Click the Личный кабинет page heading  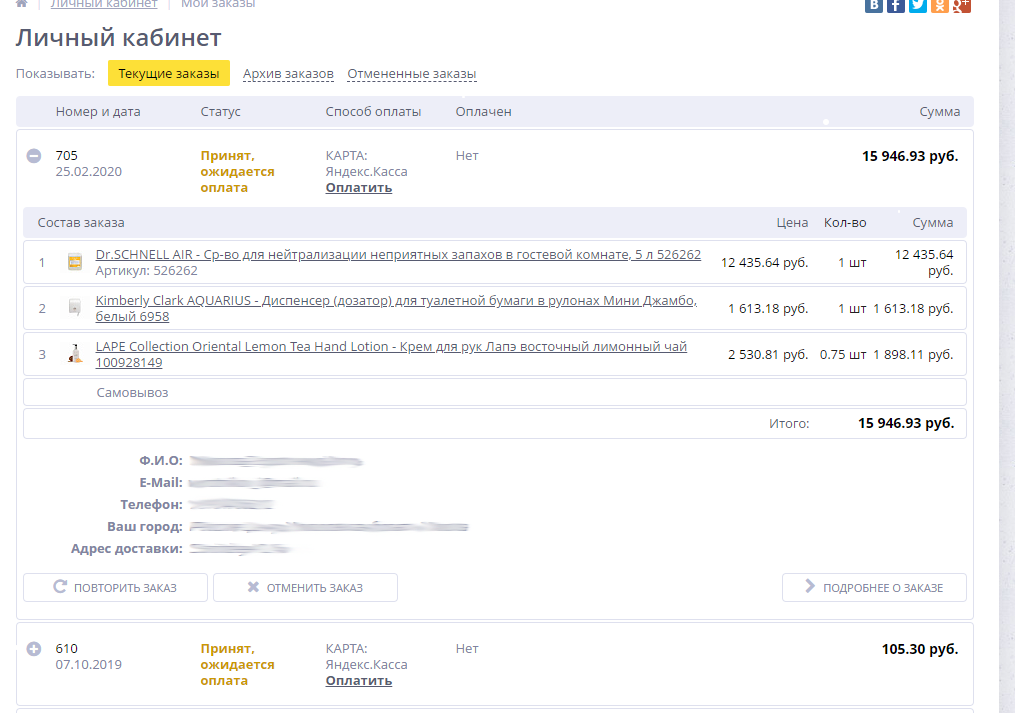pos(118,38)
